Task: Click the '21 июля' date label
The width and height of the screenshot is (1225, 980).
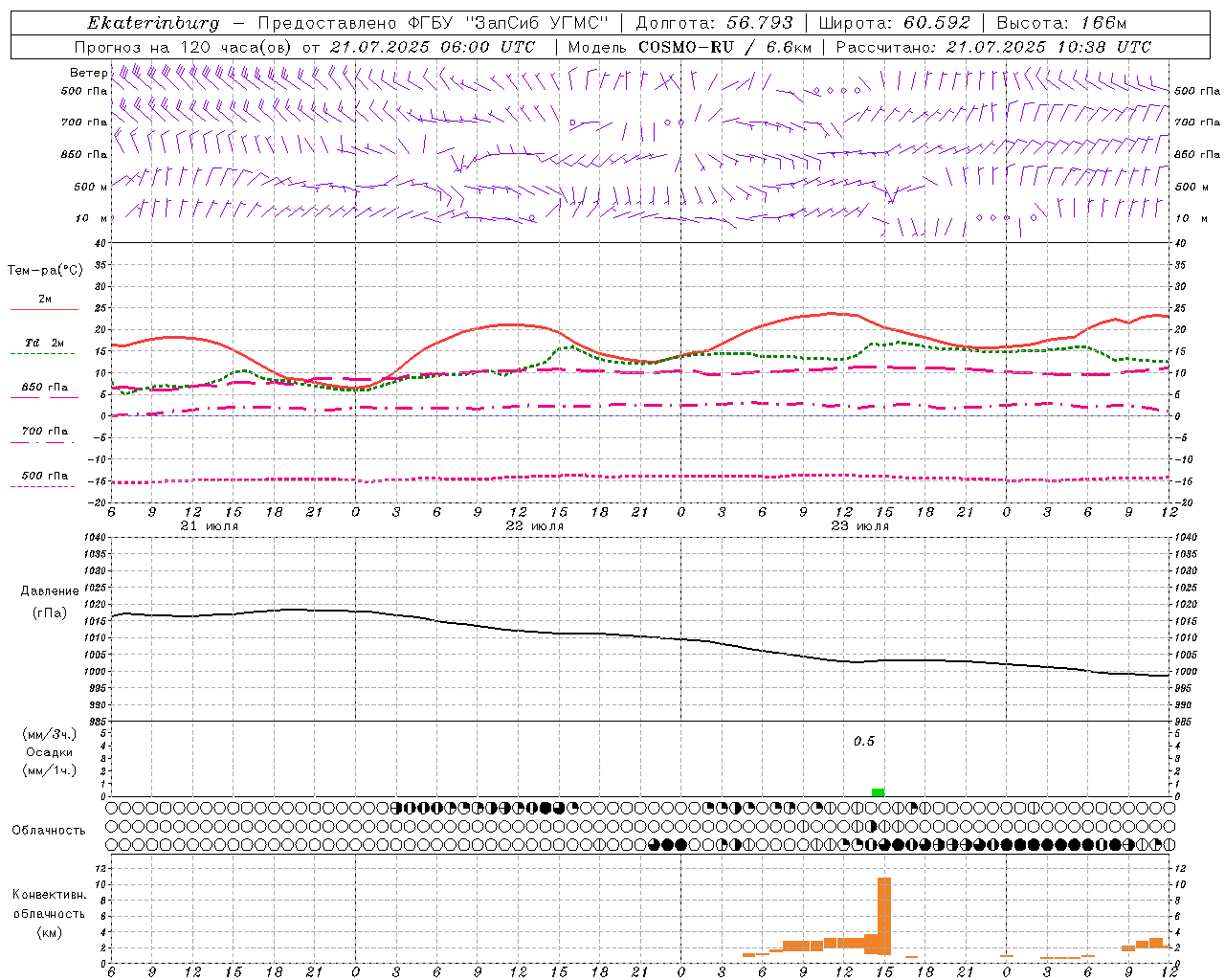Action: click(210, 526)
